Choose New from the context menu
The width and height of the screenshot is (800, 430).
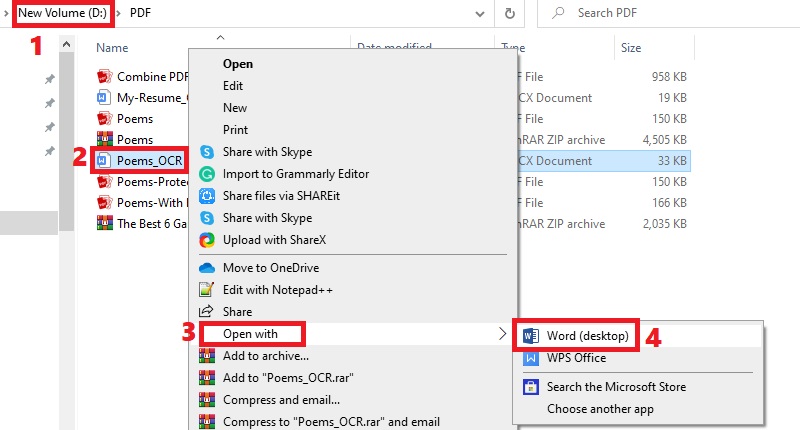tap(235, 108)
